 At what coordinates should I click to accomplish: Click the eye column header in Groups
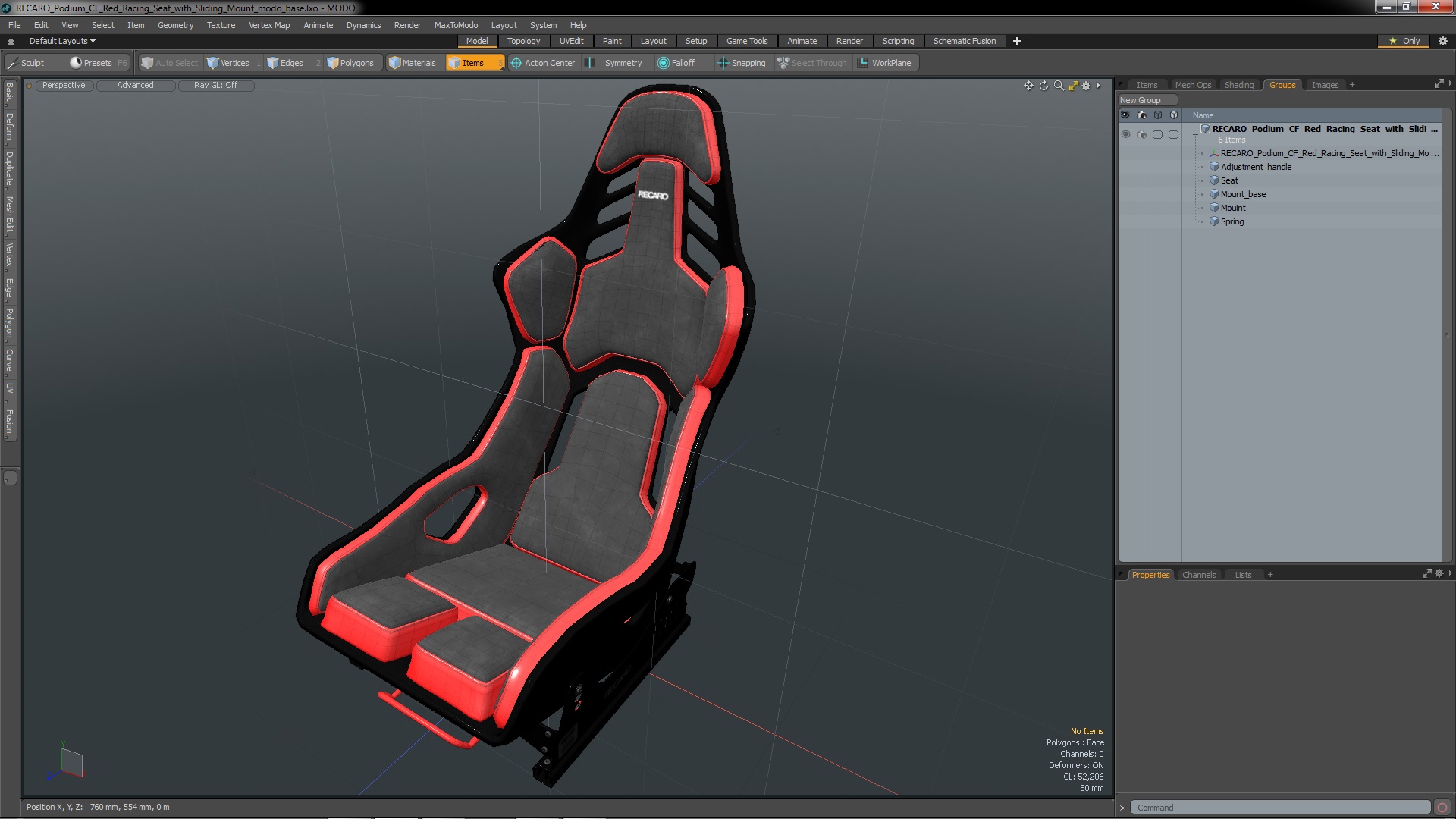[1125, 115]
